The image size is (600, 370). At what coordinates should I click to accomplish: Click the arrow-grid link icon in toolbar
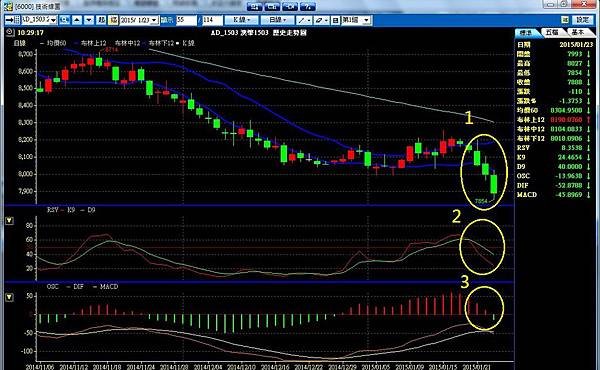(13, 20)
